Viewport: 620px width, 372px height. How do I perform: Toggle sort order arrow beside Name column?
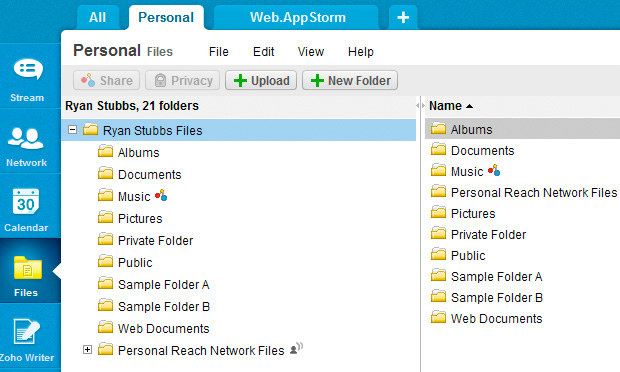pos(469,106)
